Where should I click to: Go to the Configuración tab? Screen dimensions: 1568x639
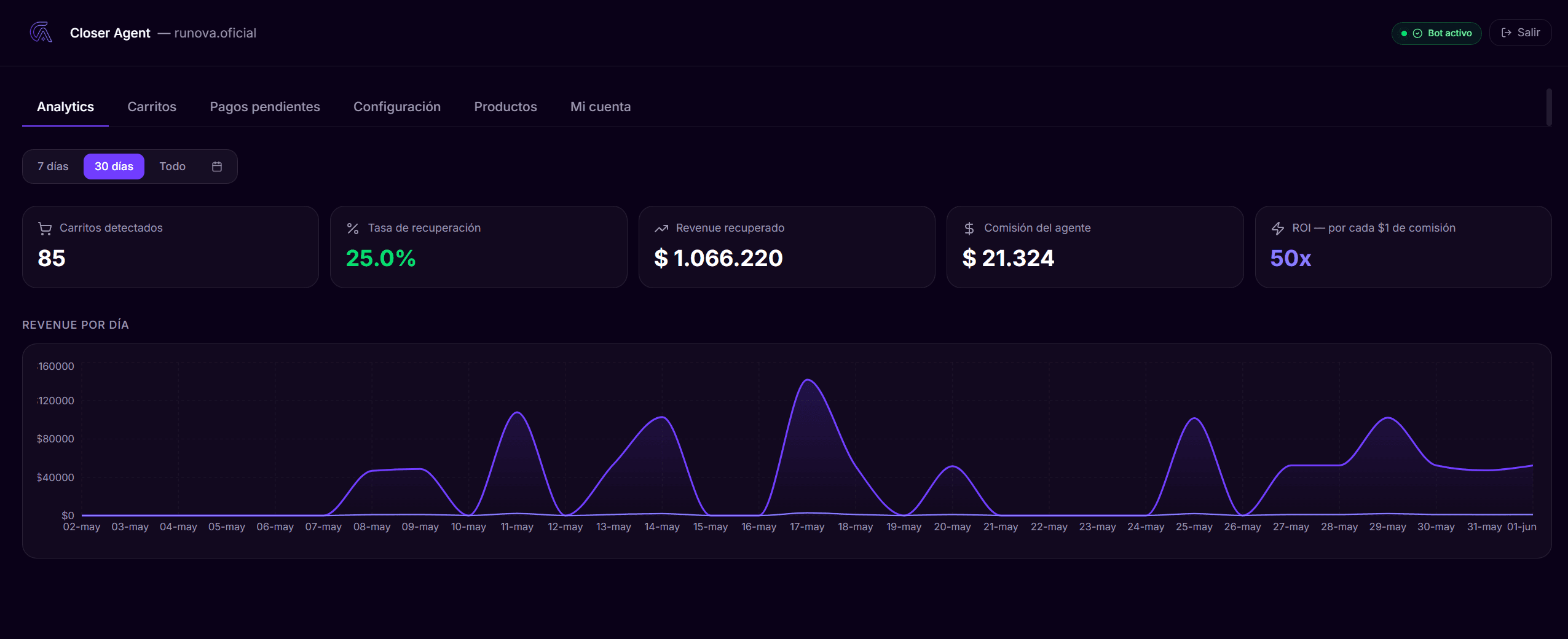click(397, 107)
